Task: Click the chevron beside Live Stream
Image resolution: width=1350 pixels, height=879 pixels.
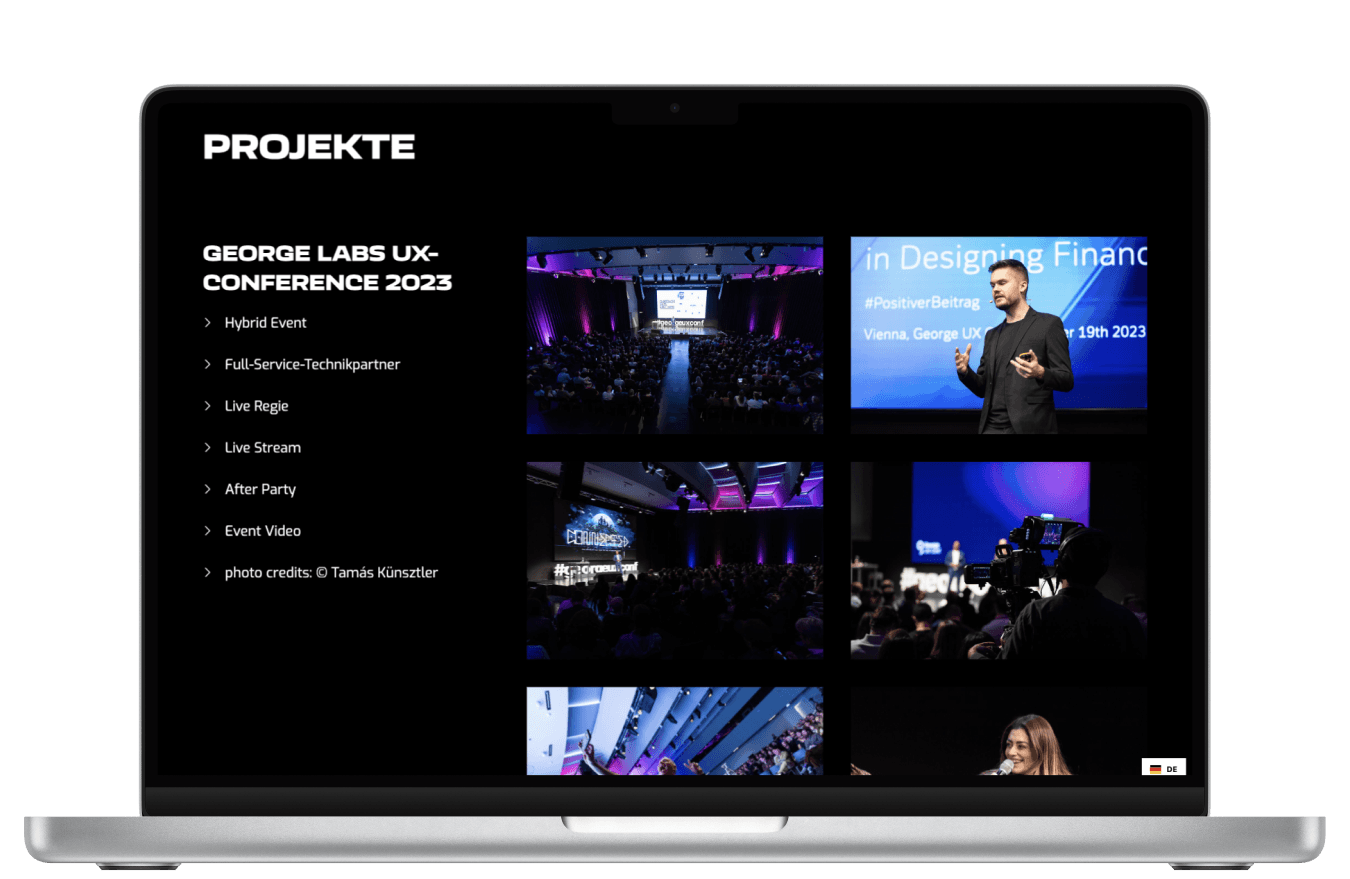Action: pyautogui.click(x=208, y=447)
